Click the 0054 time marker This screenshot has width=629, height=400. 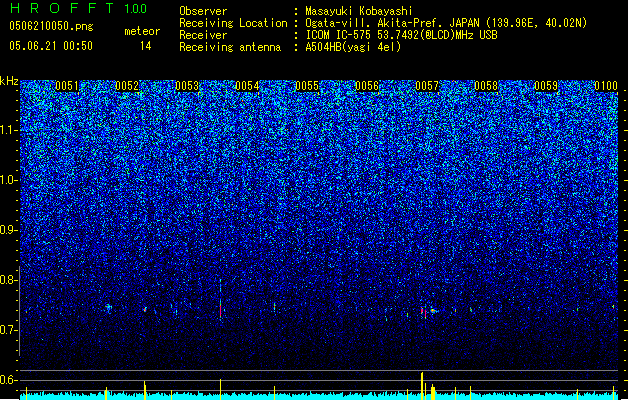pos(247,86)
